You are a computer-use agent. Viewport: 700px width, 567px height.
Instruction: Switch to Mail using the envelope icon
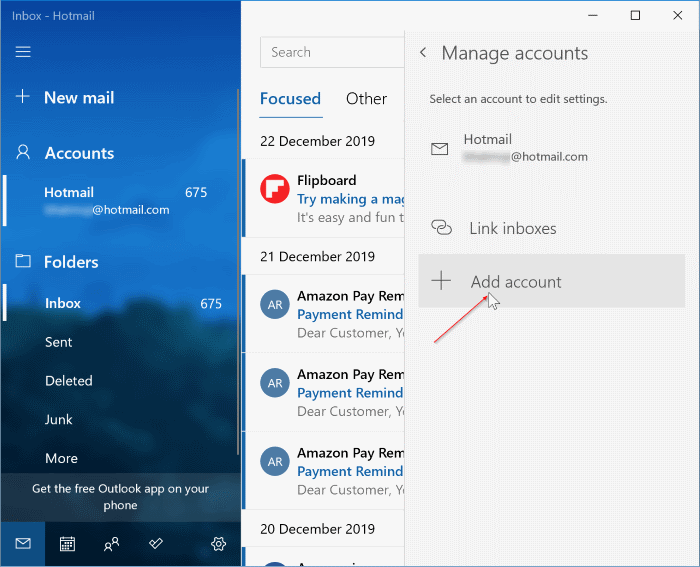(x=23, y=543)
